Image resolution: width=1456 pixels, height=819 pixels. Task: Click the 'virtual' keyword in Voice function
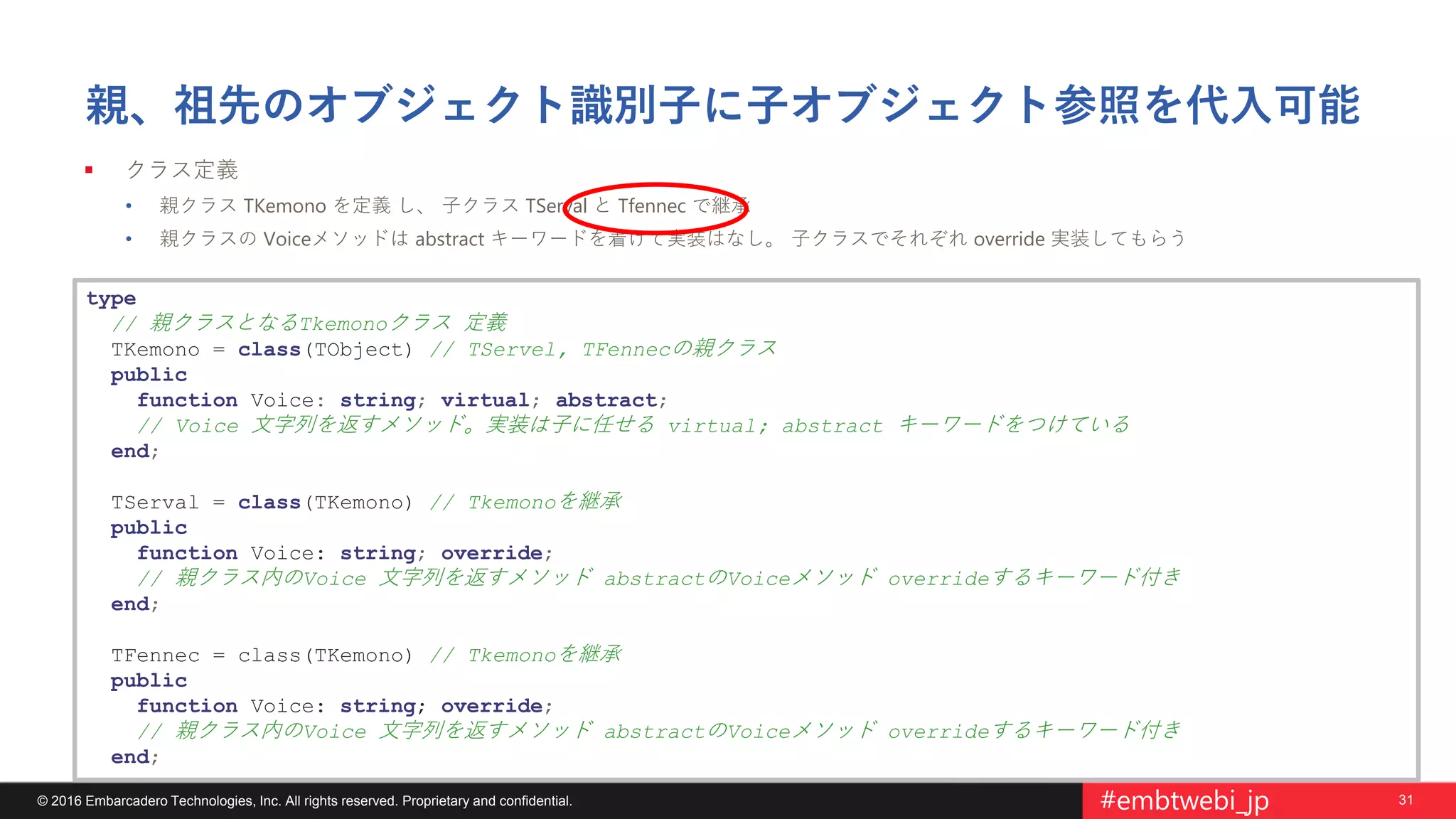485,400
